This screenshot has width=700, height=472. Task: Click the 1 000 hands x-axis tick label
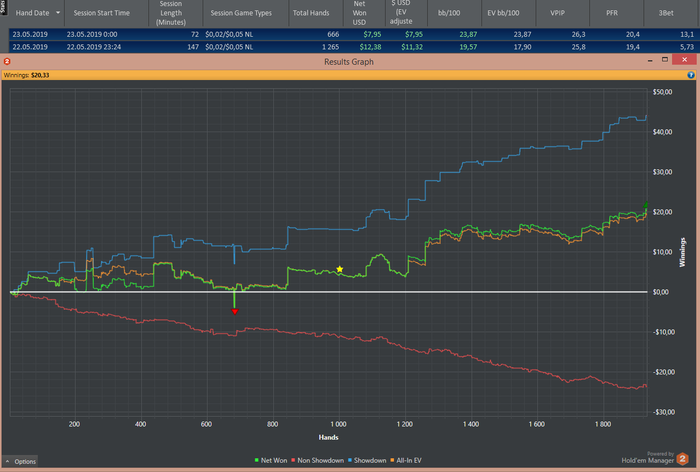pos(338,424)
